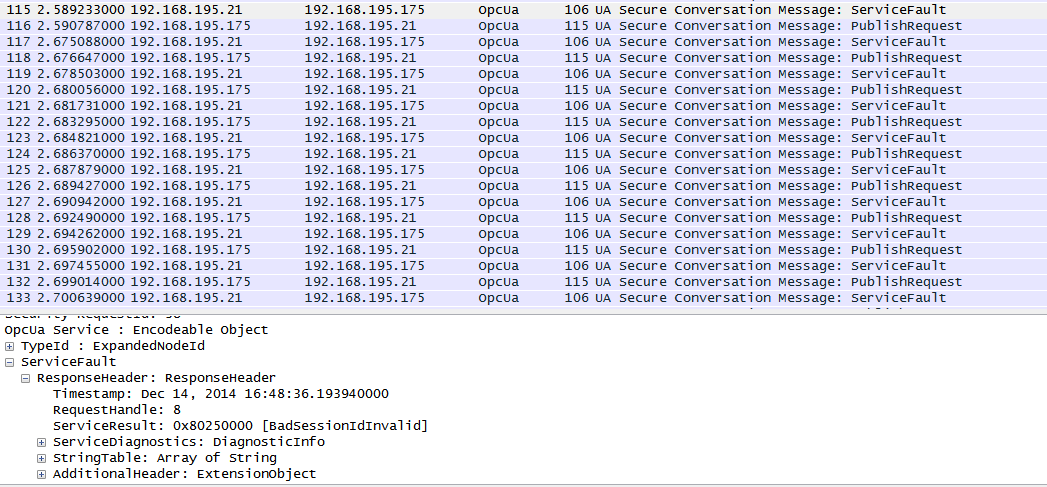Select the ServiceResult BadSessionIdInvalid line

coord(240,426)
